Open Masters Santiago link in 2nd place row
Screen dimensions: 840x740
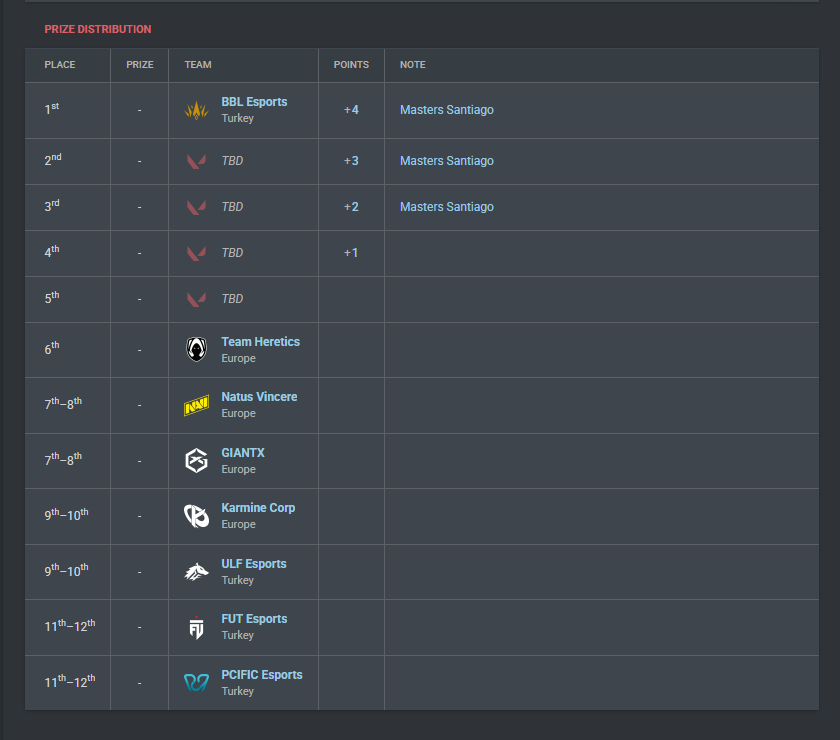click(x=447, y=161)
